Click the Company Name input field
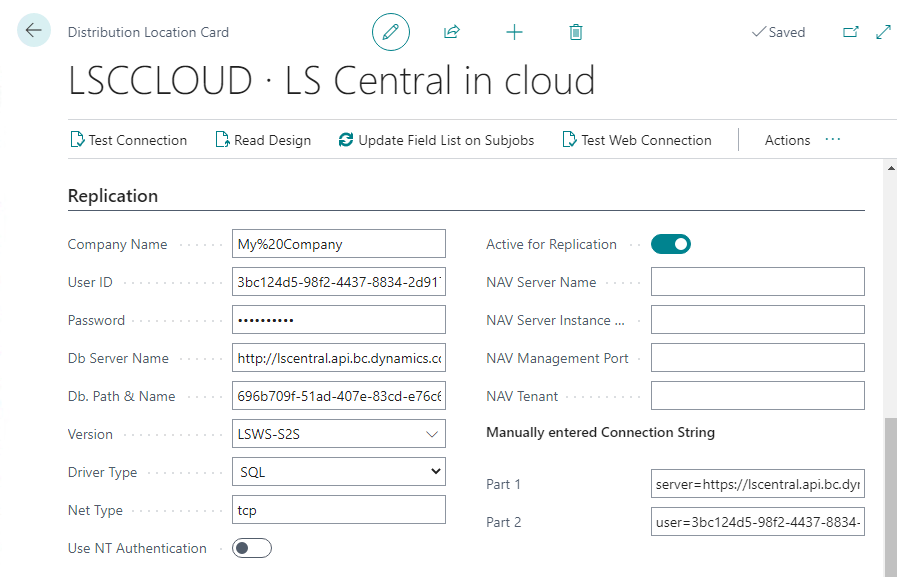 click(338, 244)
